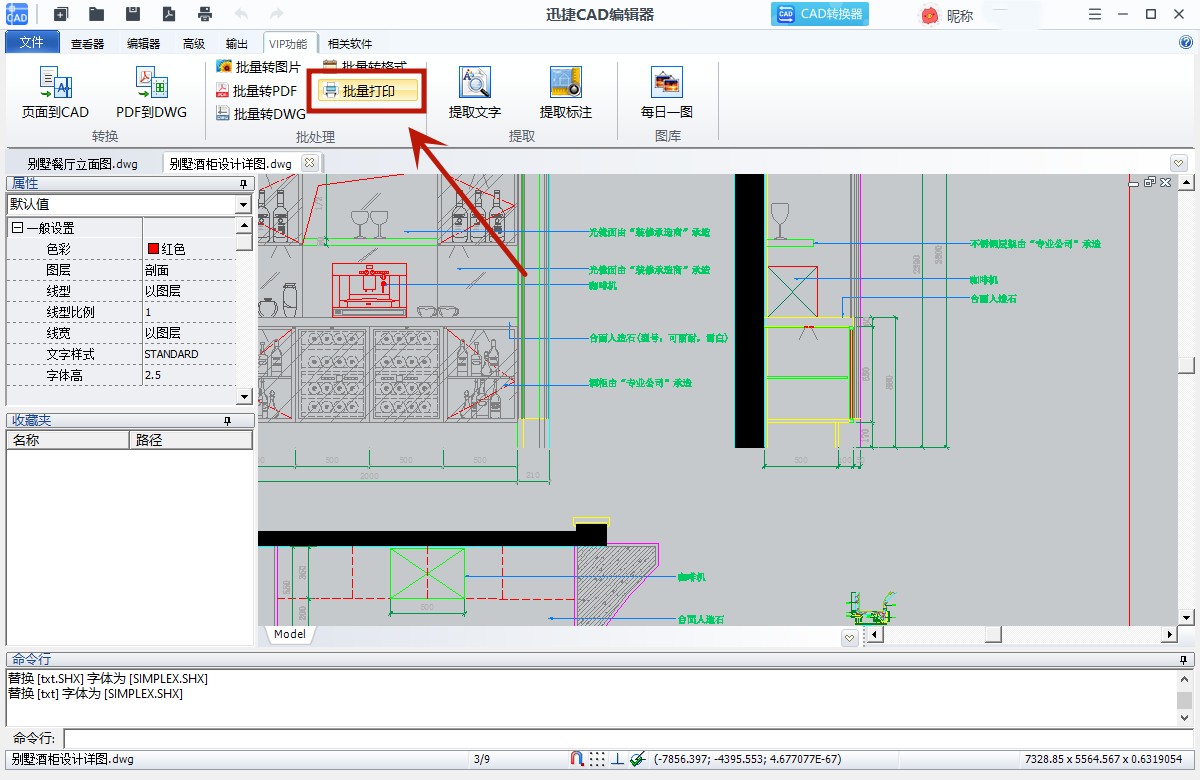
Task: Switch to the 编辑器 ribbon tab
Action: point(143,44)
